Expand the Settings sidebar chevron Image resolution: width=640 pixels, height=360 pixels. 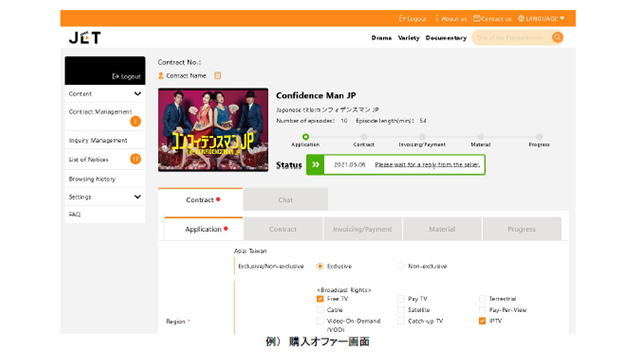tap(138, 197)
